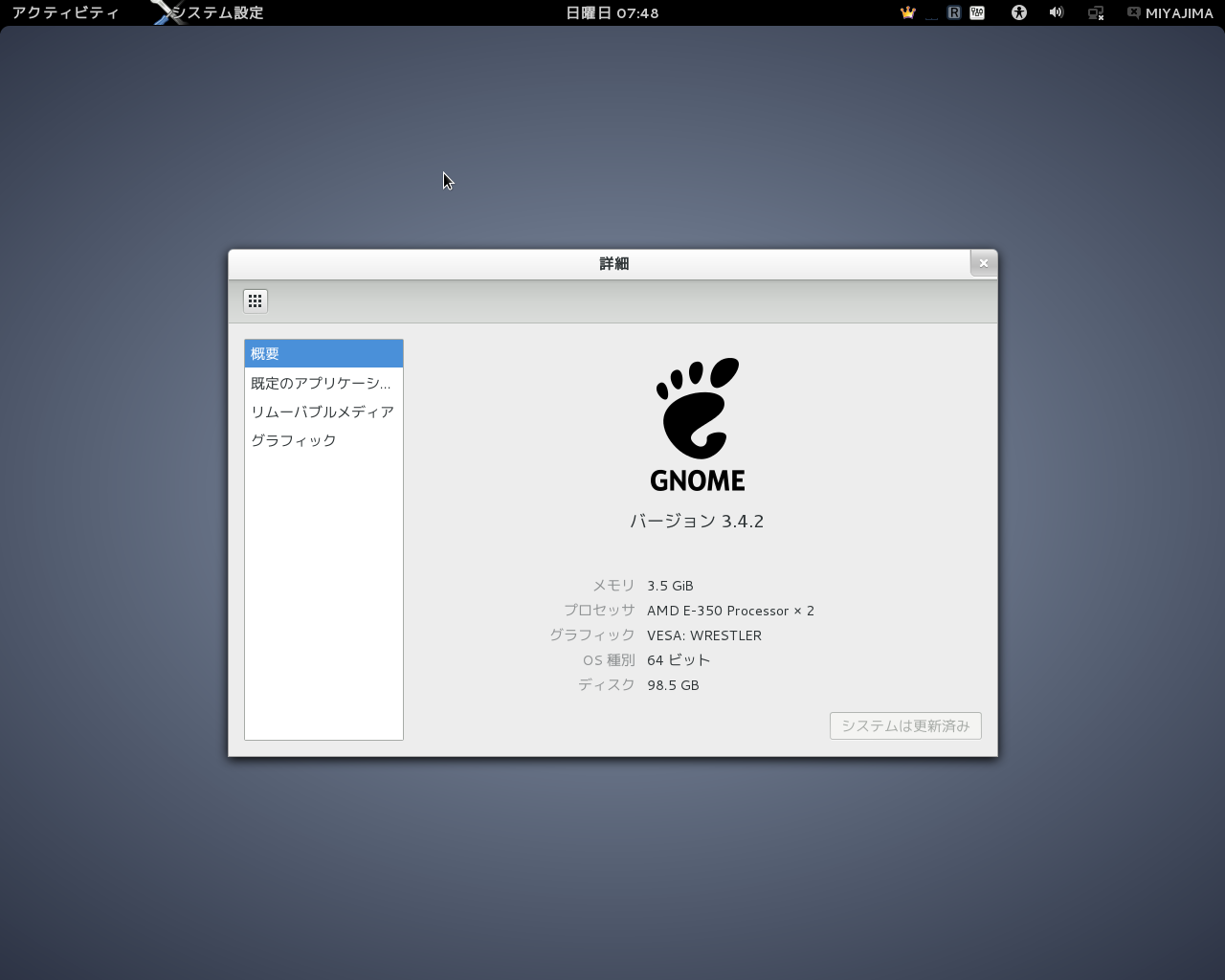Click the all settings grid icon

255,301
